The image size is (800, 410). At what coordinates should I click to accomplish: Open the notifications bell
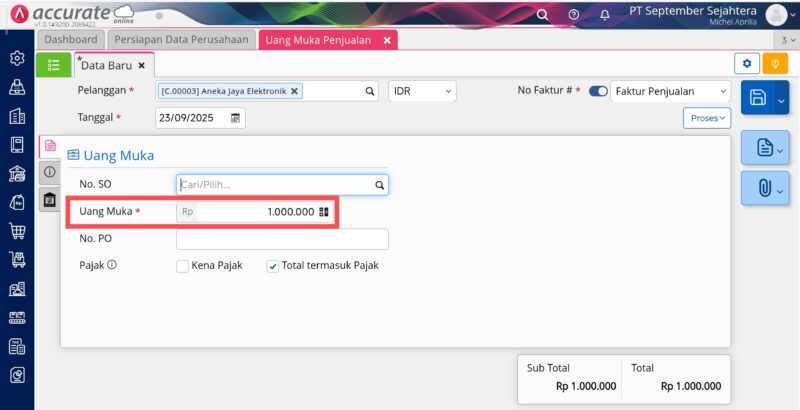click(604, 15)
